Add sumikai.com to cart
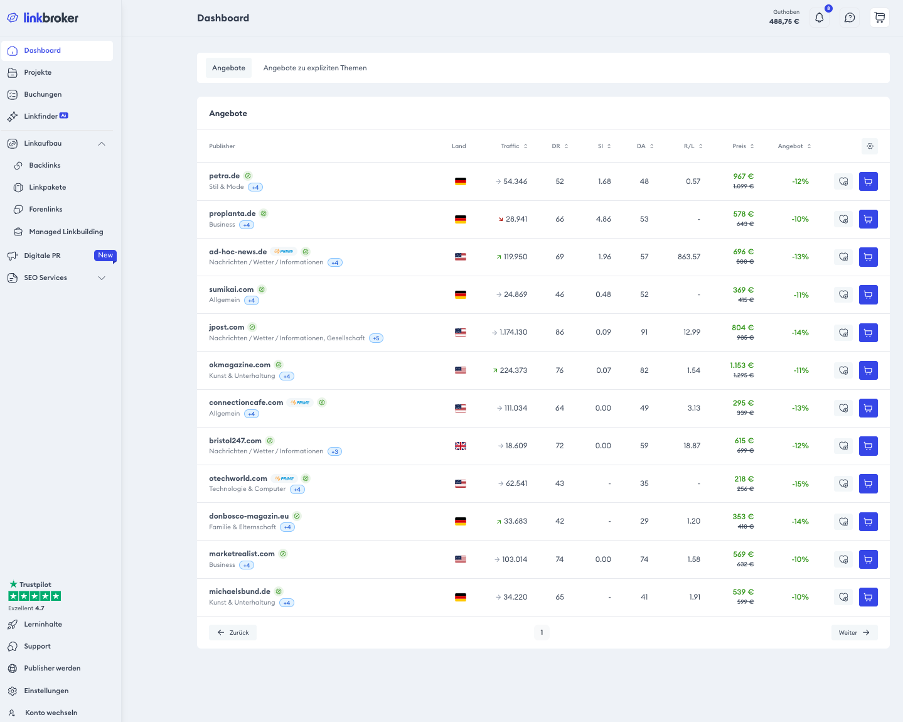The width and height of the screenshot is (904, 722). (868, 295)
